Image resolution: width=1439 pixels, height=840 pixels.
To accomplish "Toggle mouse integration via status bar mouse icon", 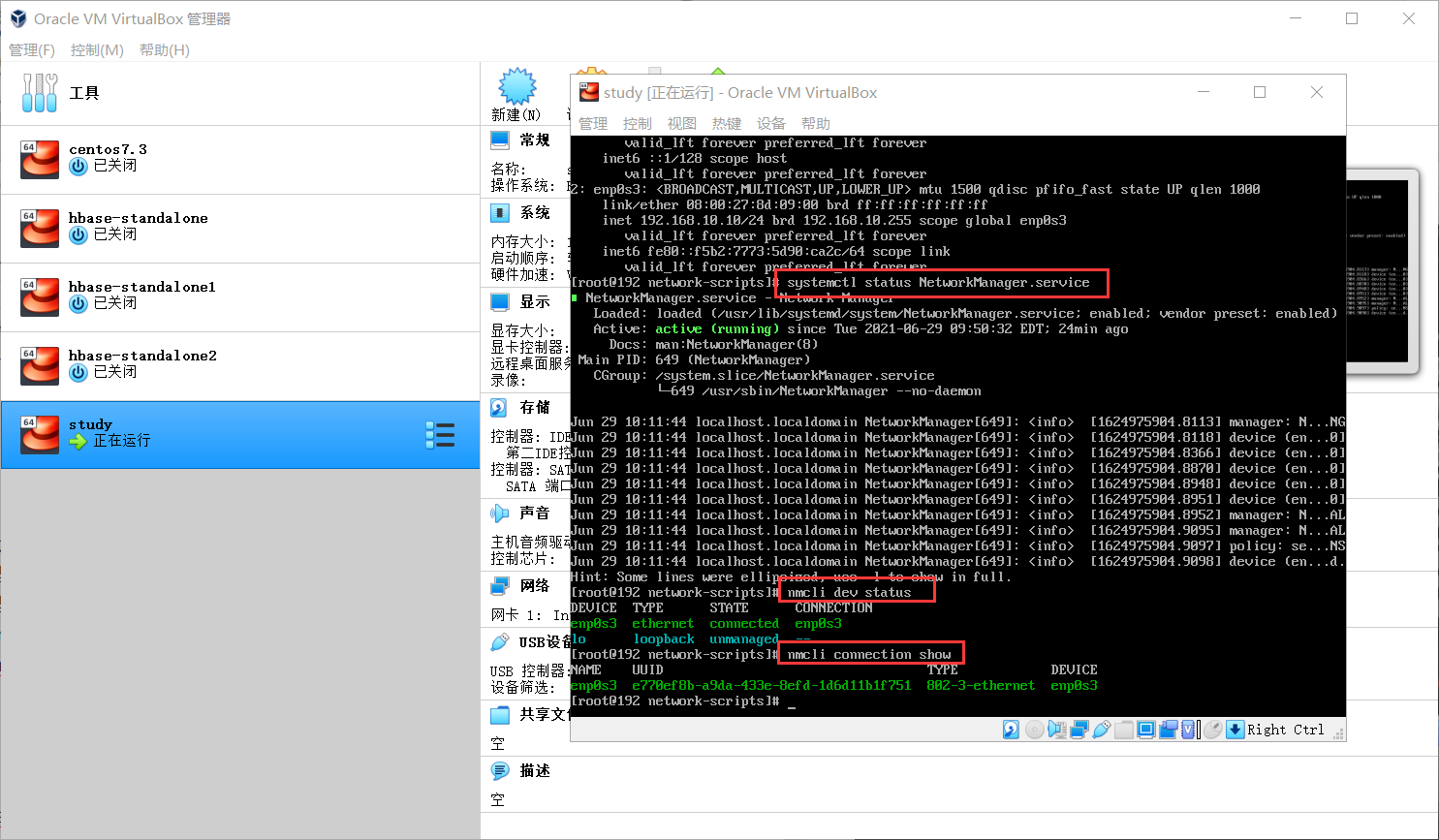I will click(x=1213, y=730).
